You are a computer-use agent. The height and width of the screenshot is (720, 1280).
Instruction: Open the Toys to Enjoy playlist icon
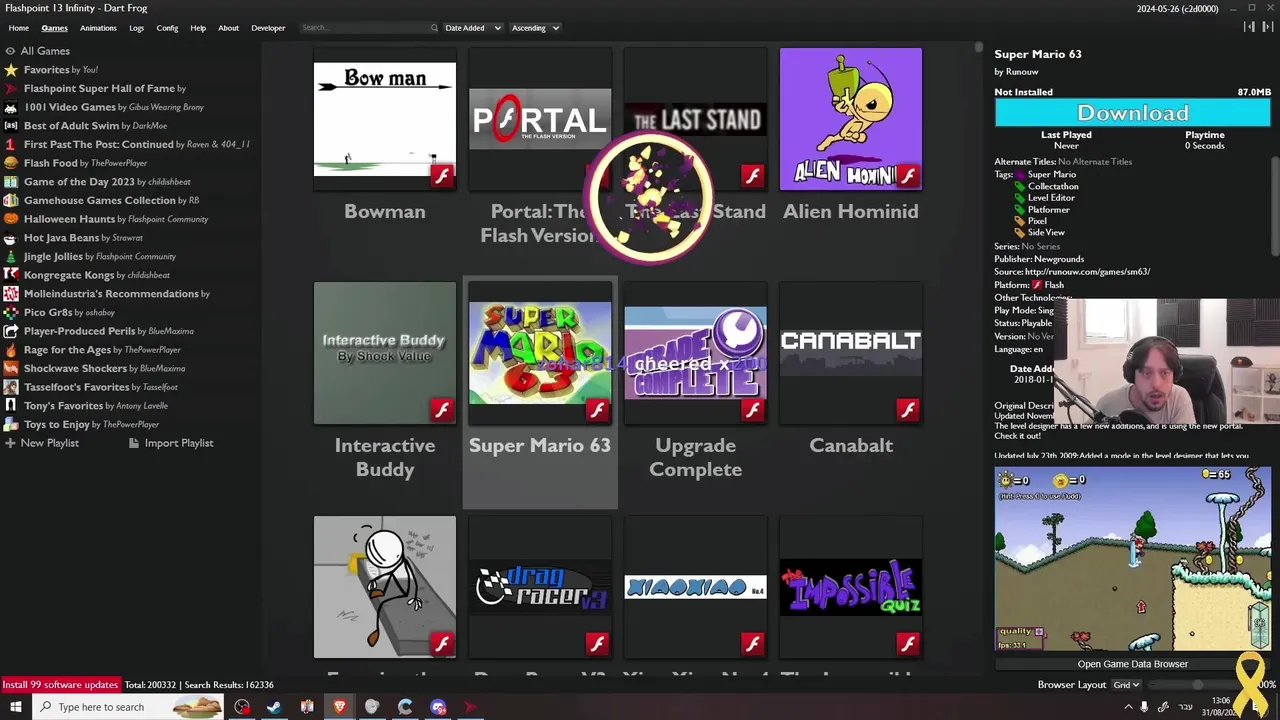tap(10, 424)
